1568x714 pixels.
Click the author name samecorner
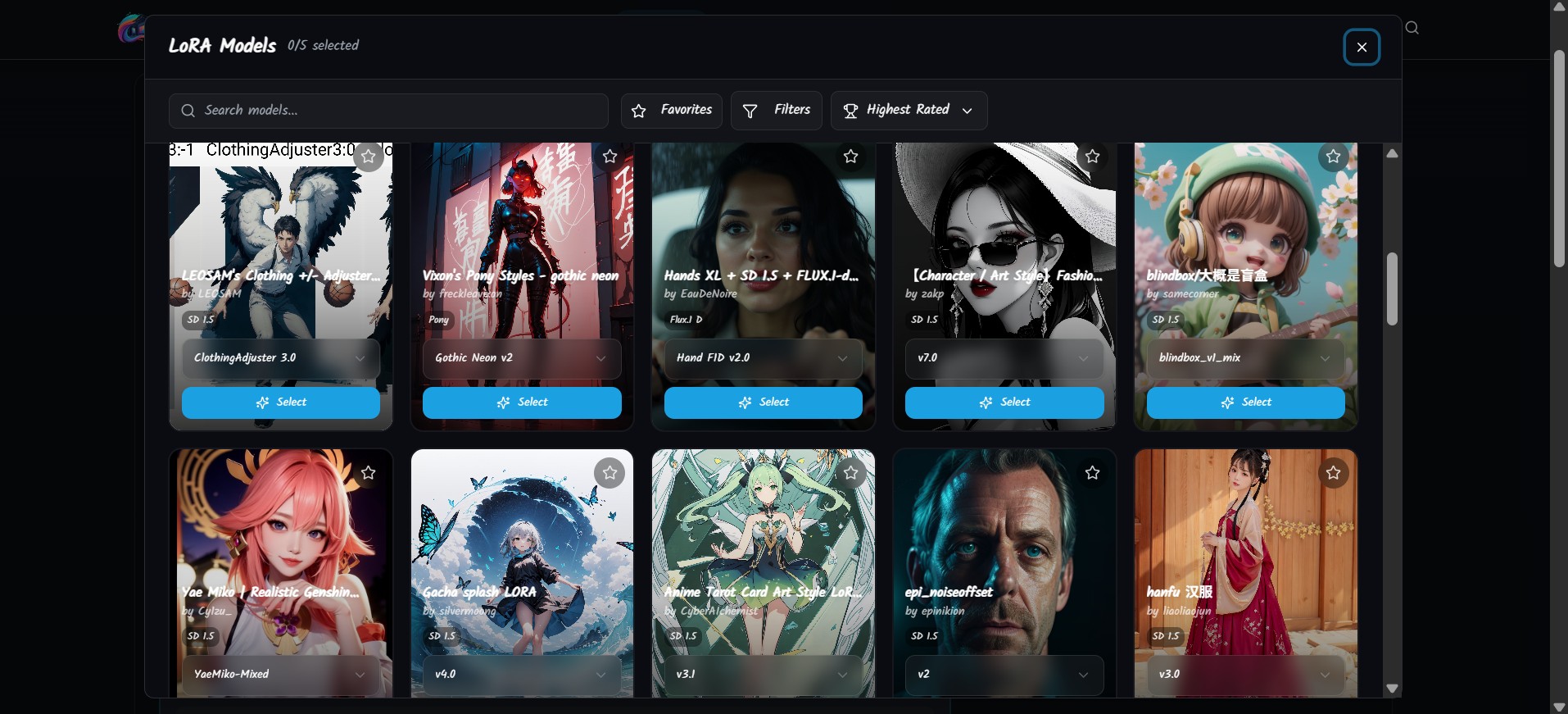tap(1190, 294)
